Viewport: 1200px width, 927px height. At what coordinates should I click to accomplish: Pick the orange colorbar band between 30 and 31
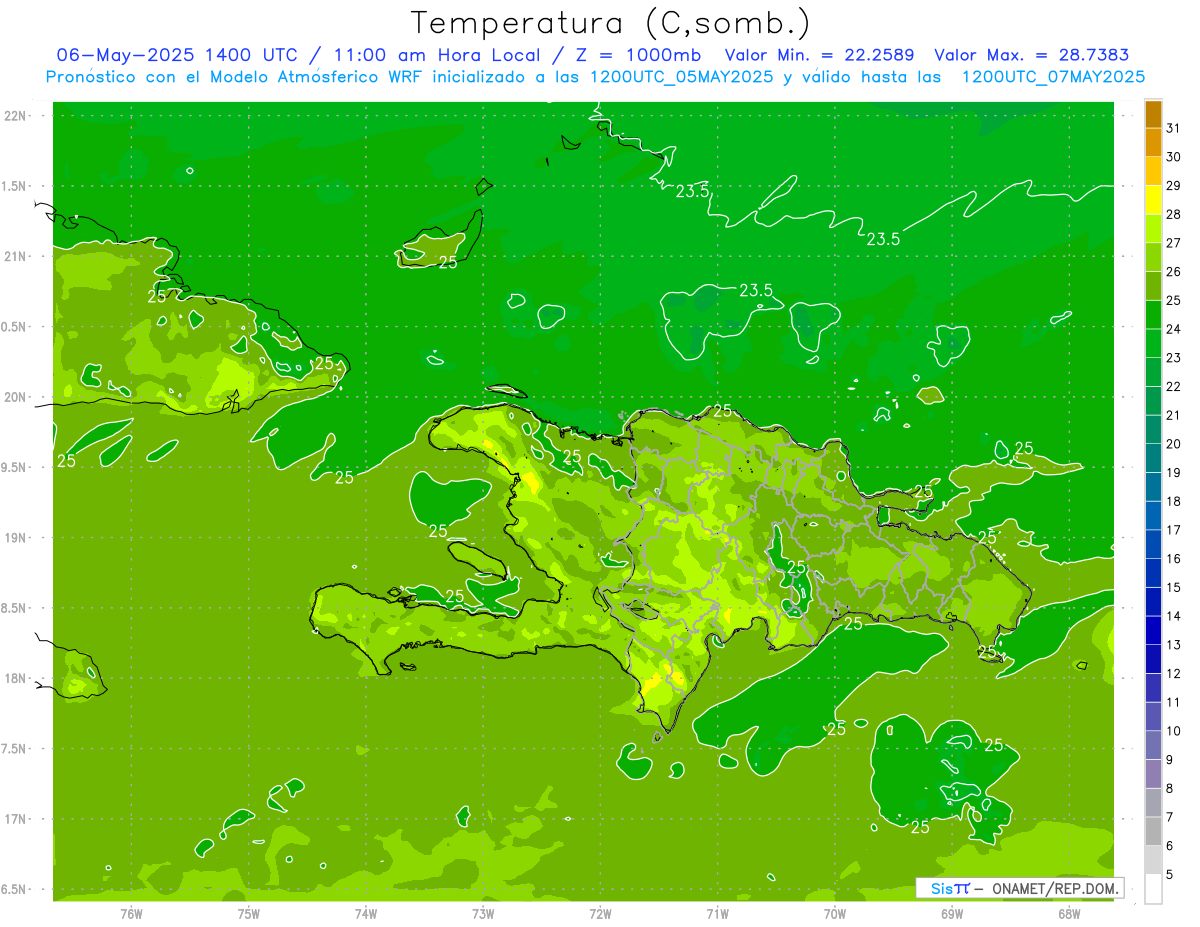point(1153,143)
